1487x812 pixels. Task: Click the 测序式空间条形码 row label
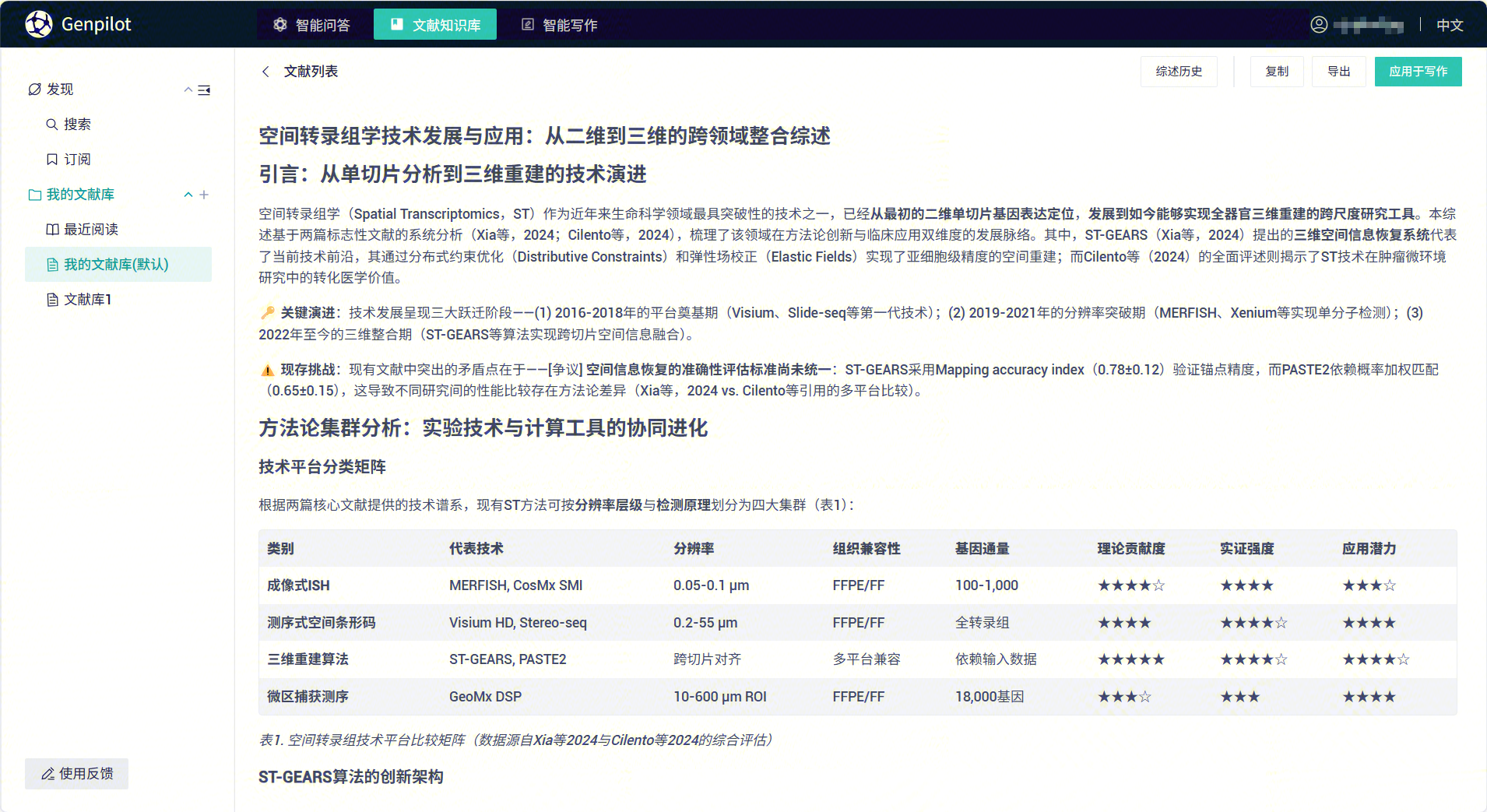(x=322, y=623)
